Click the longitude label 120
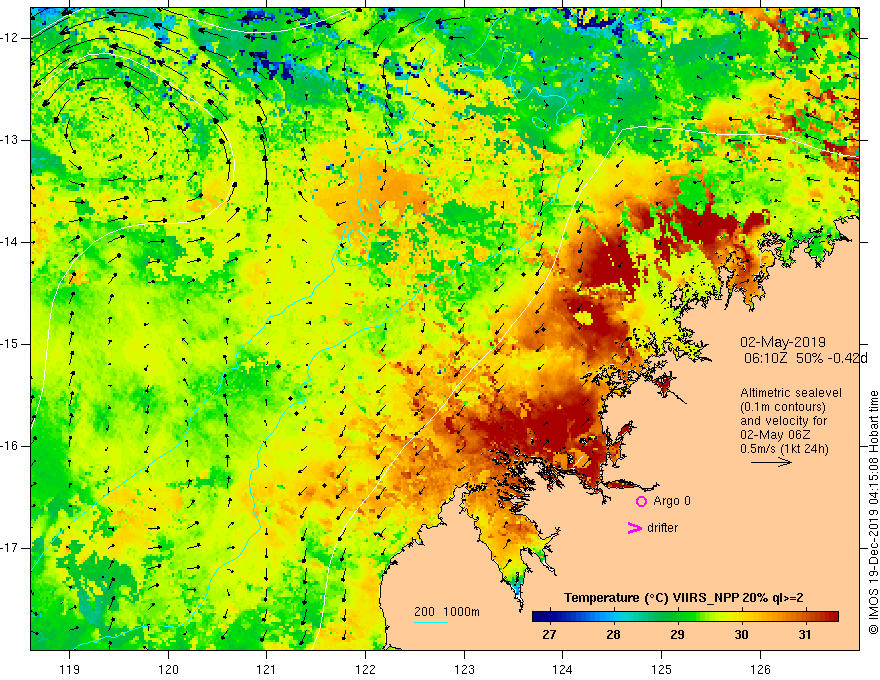 pyautogui.click(x=168, y=669)
